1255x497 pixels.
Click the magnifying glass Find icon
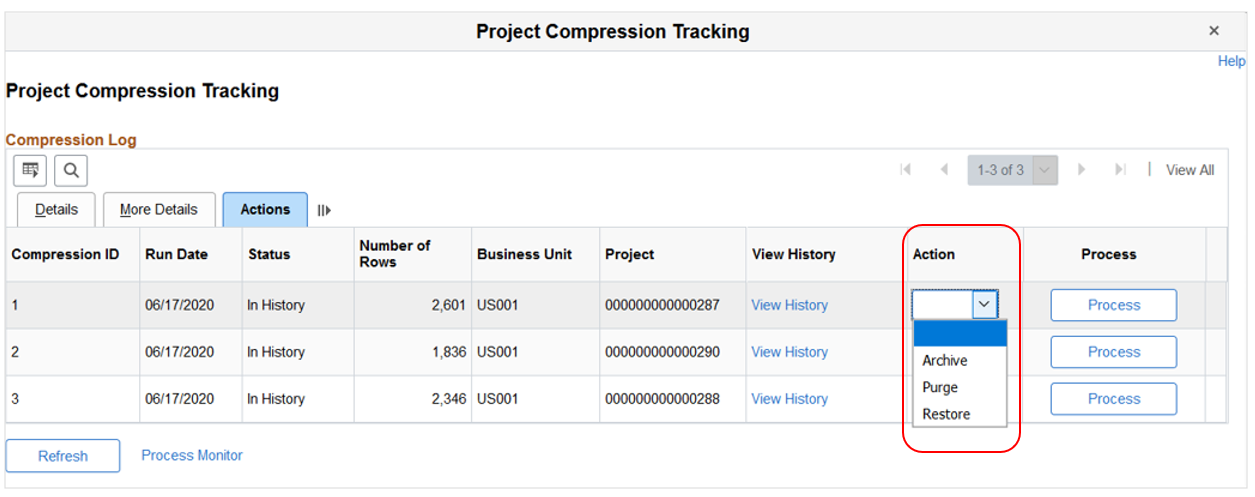click(x=71, y=171)
